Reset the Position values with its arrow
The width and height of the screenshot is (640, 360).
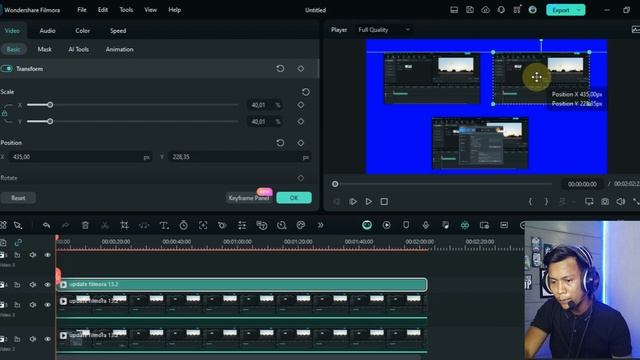tap(280, 143)
